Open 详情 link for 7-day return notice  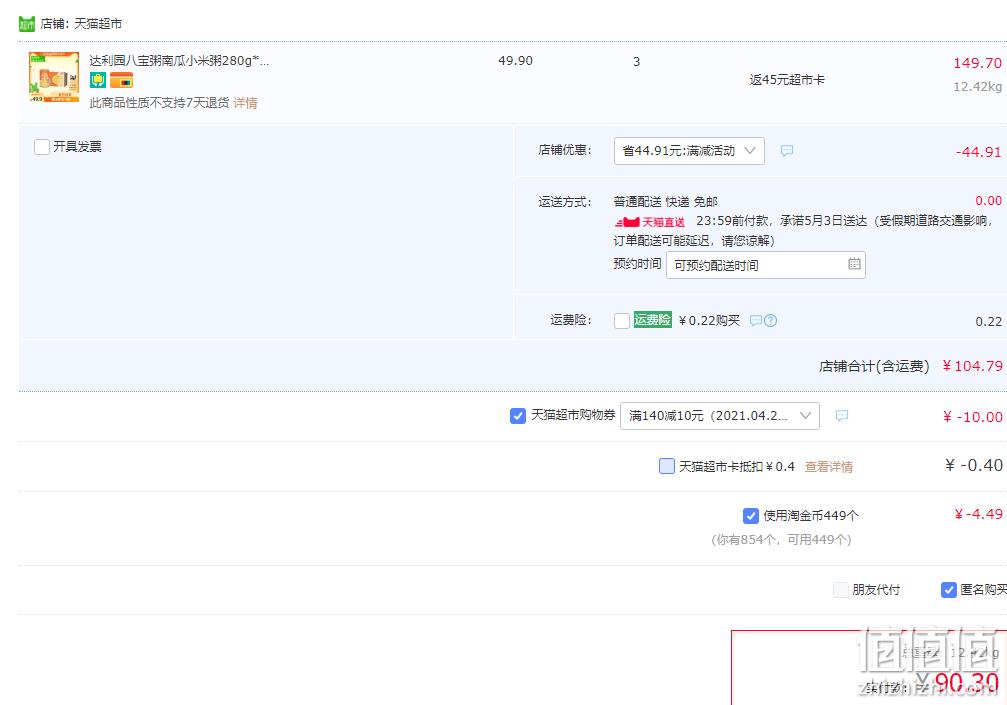pyautogui.click(x=245, y=103)
